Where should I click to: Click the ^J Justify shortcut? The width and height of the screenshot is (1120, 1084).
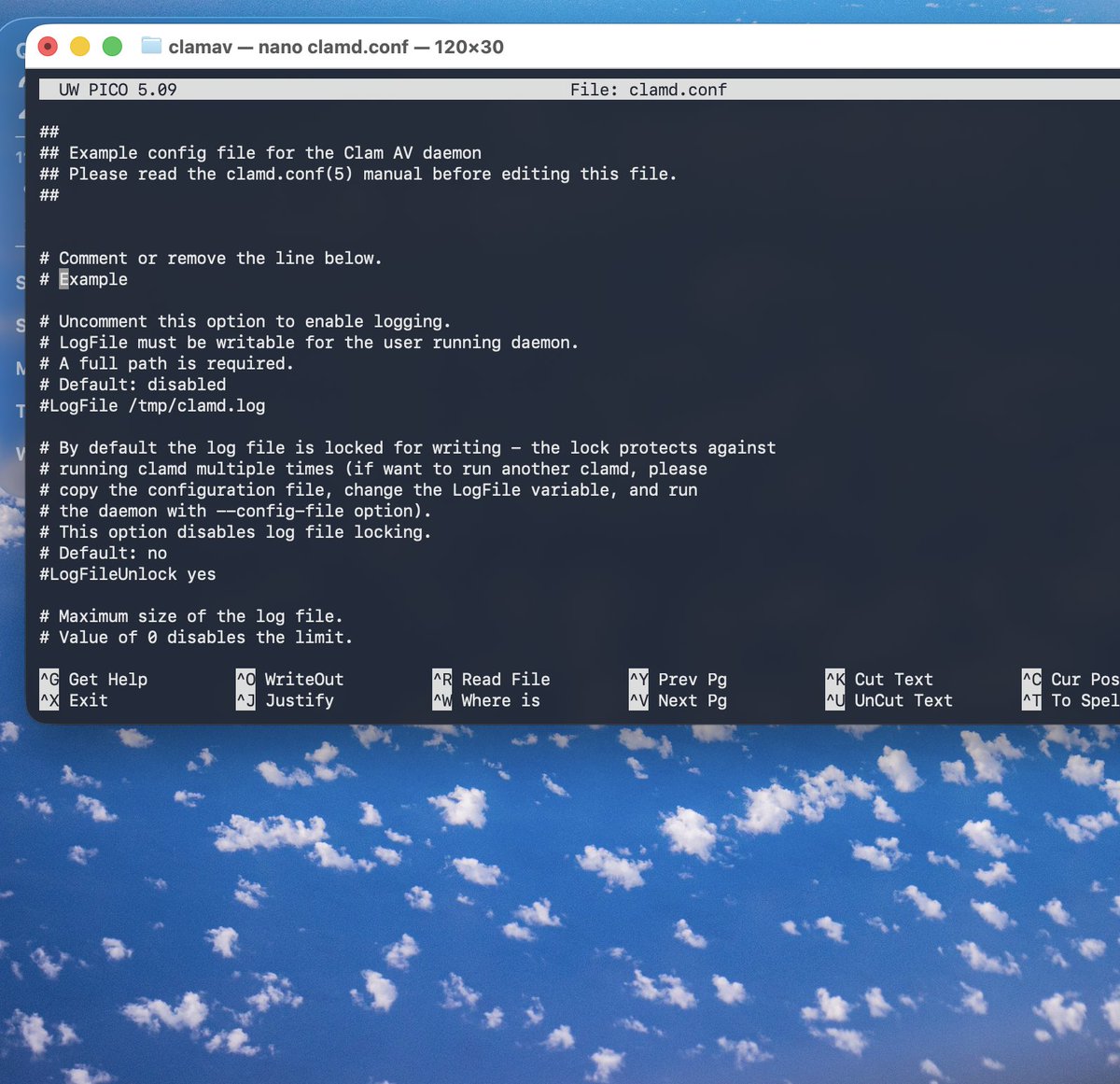[285, 700]
